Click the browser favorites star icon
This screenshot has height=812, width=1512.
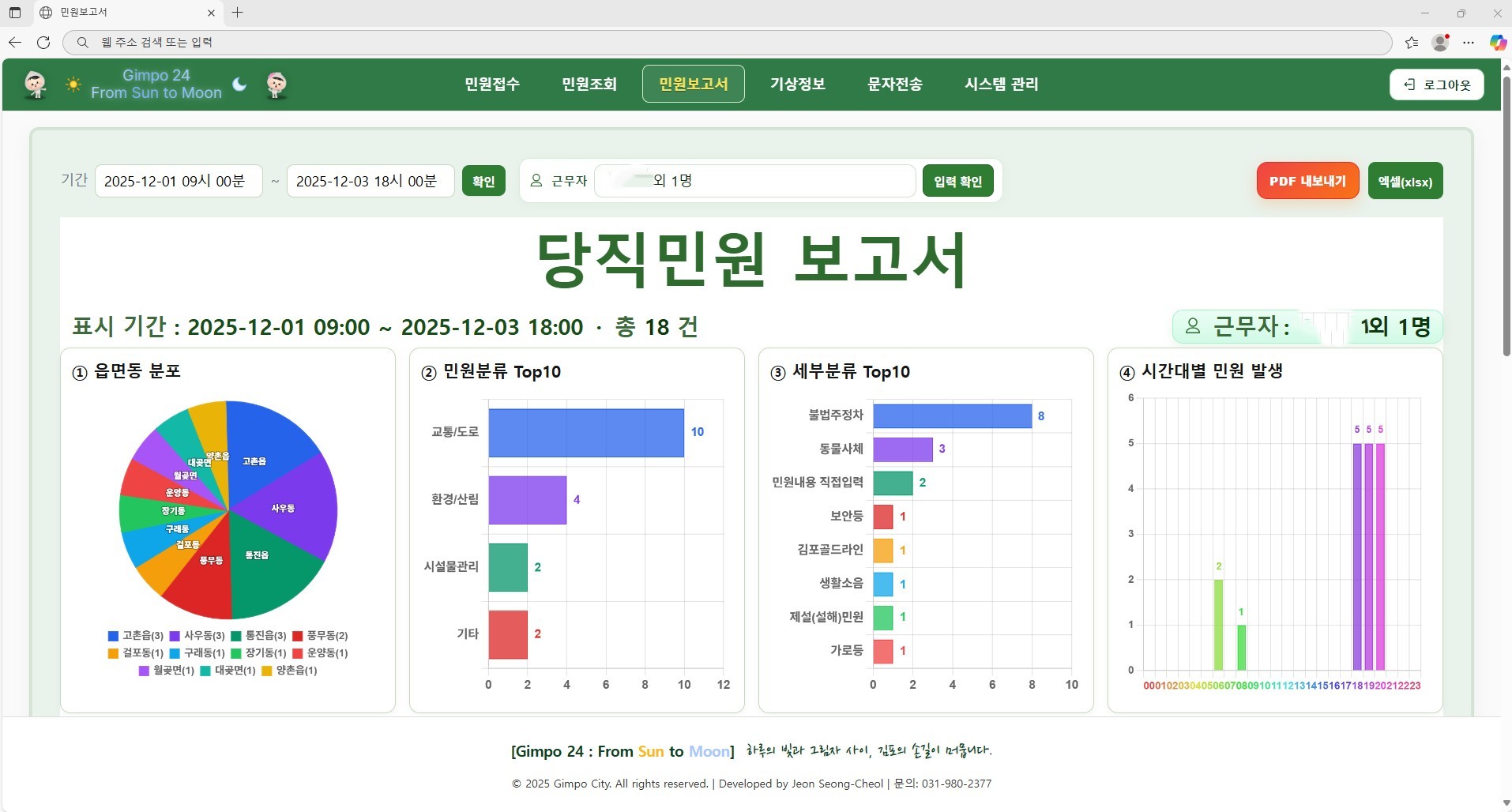pyautogui.click(x=1412, y=43)
